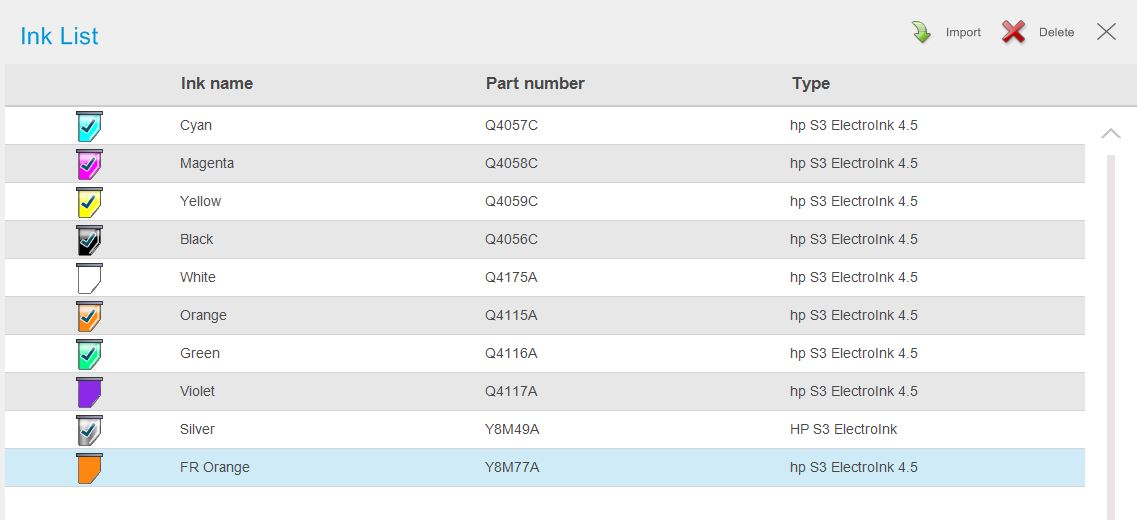Viewport: 1137px width, 520px height.
Task: Click part number Q4057C
Action: (x=512, y=125)
